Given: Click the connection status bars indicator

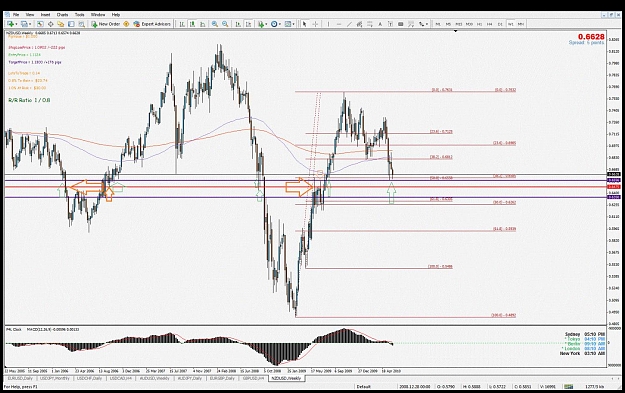Looking at the screenshot, I should coord(568,387).
